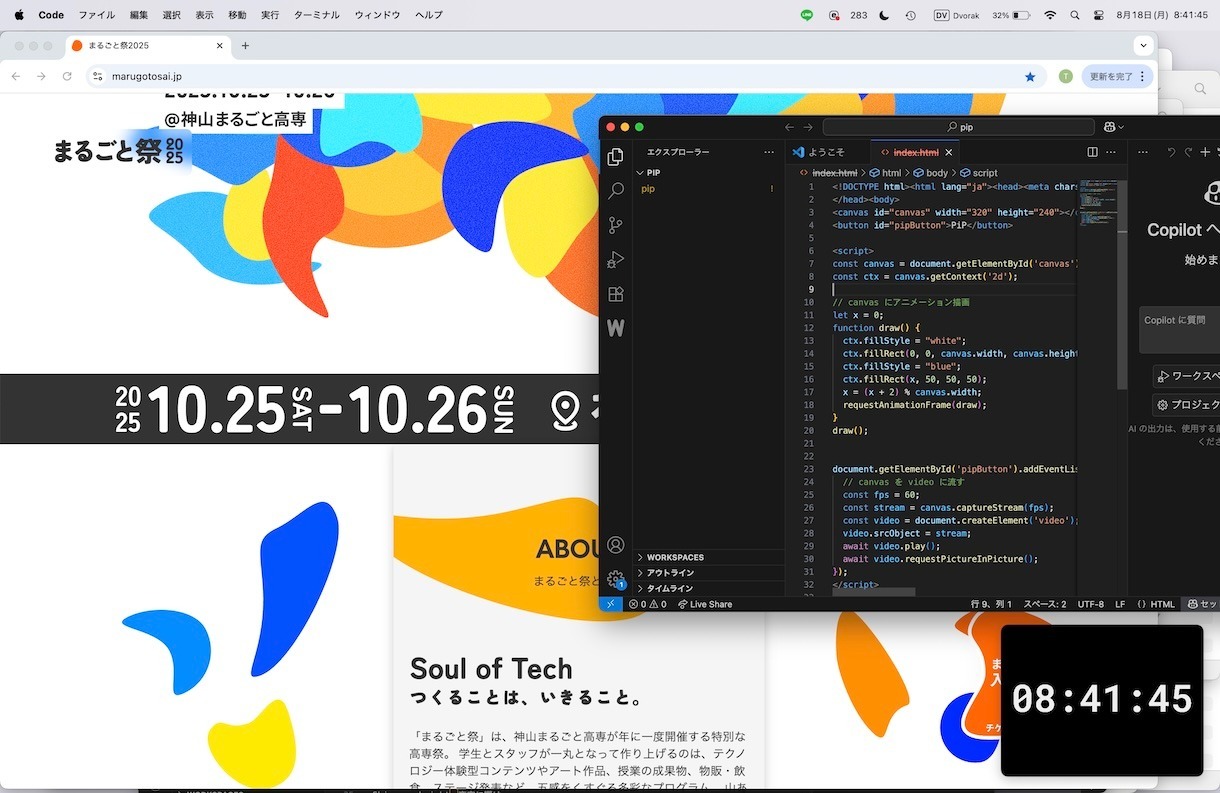1220x793 pixels.
Task: Open the Explorer view in VS Code activity bar
Action: point(616,157)
